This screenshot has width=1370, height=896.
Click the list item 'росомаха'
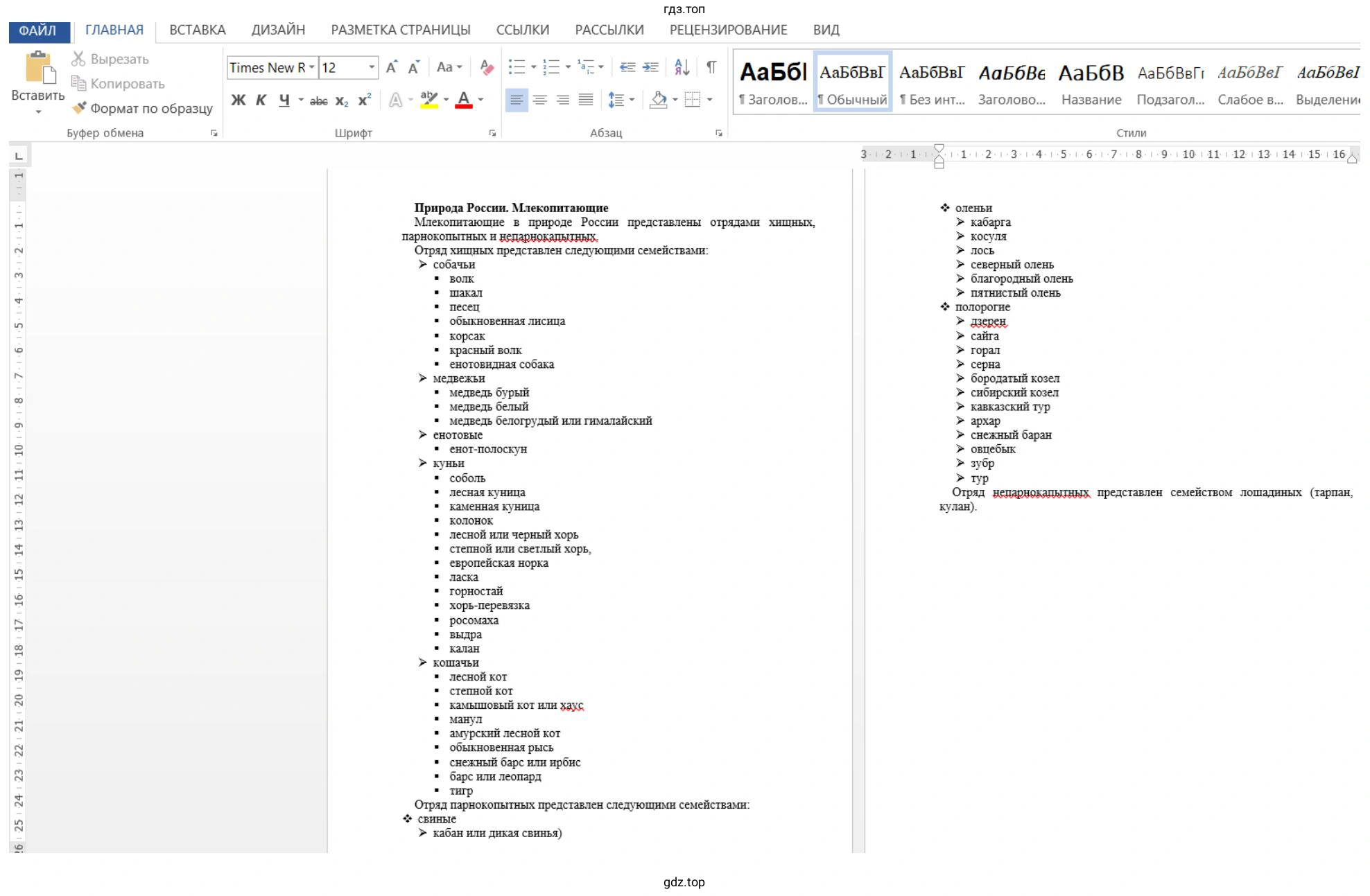click(x=474, y=620)
